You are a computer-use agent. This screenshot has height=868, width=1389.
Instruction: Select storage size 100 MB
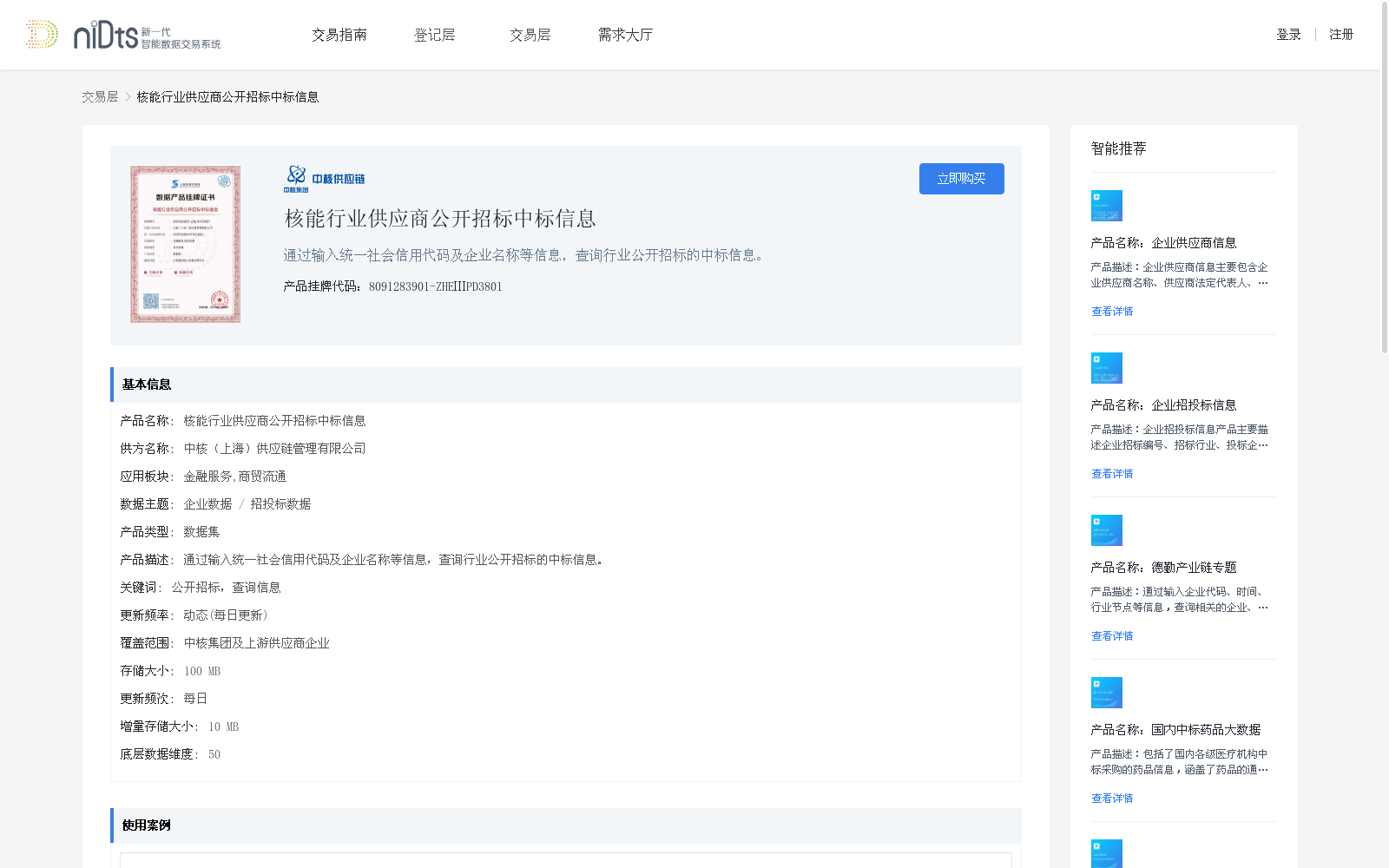point(202,671)
